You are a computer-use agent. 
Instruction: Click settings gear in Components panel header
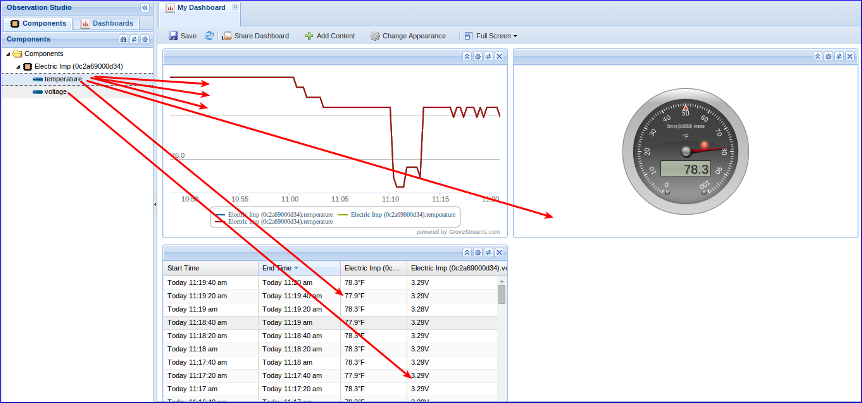click(x=145, y=39)
